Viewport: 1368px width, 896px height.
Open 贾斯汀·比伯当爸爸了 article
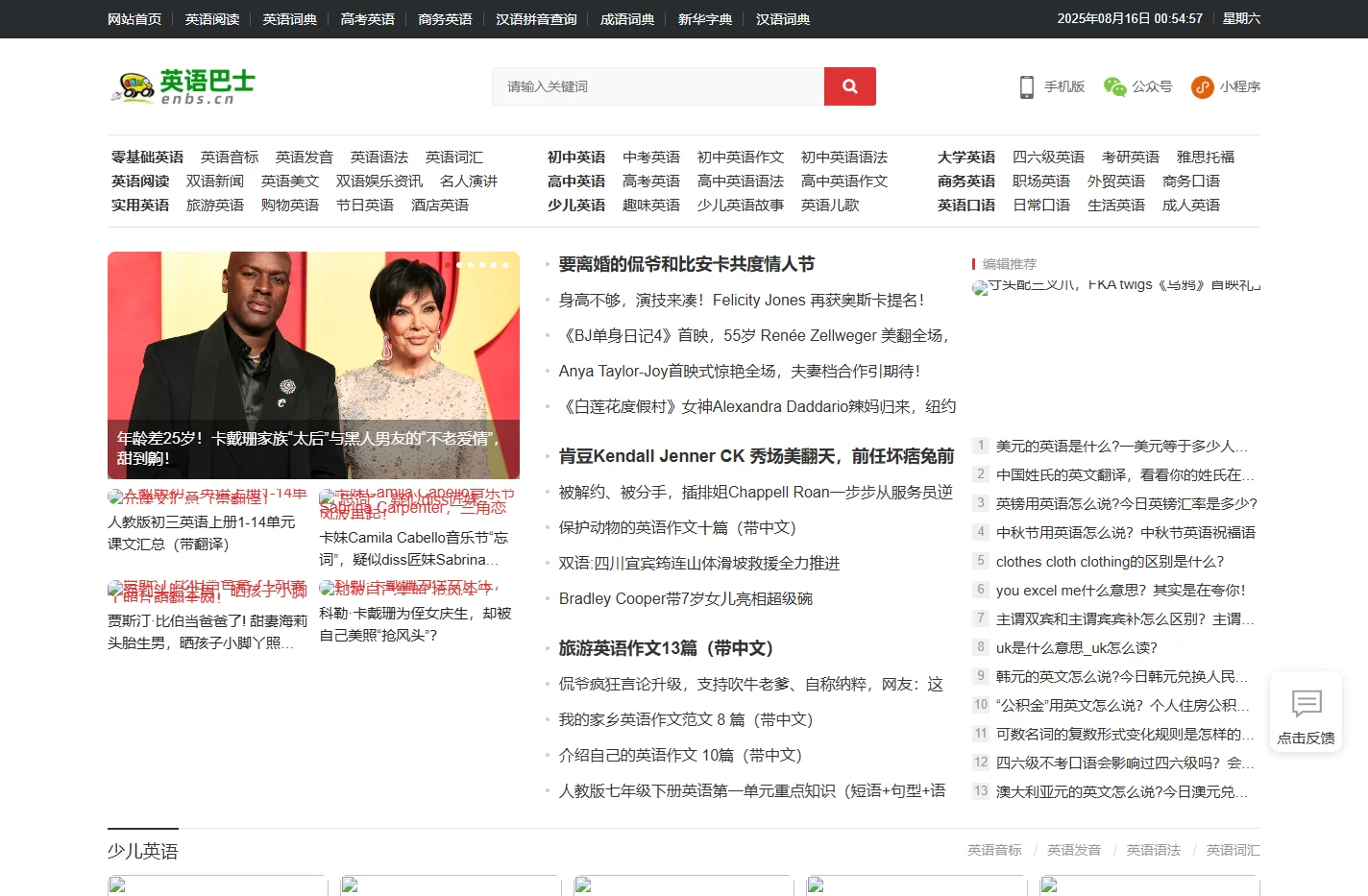207,632
